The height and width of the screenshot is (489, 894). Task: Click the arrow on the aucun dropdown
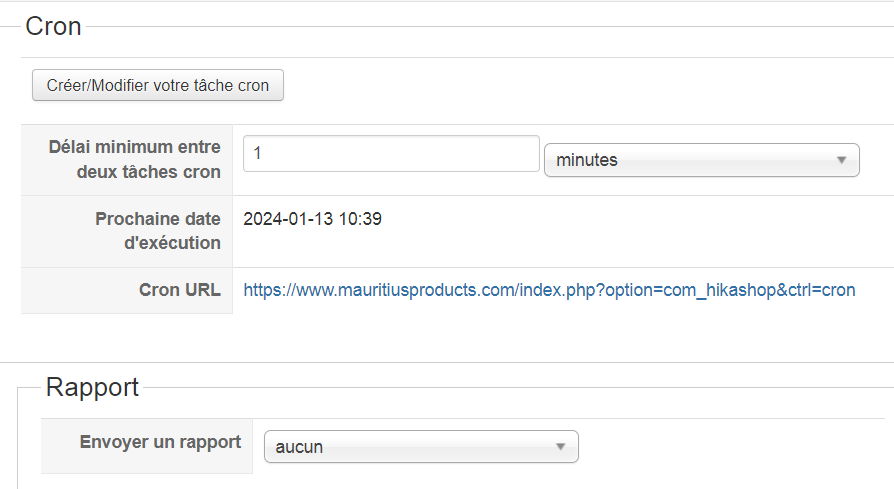coord(560,447)
